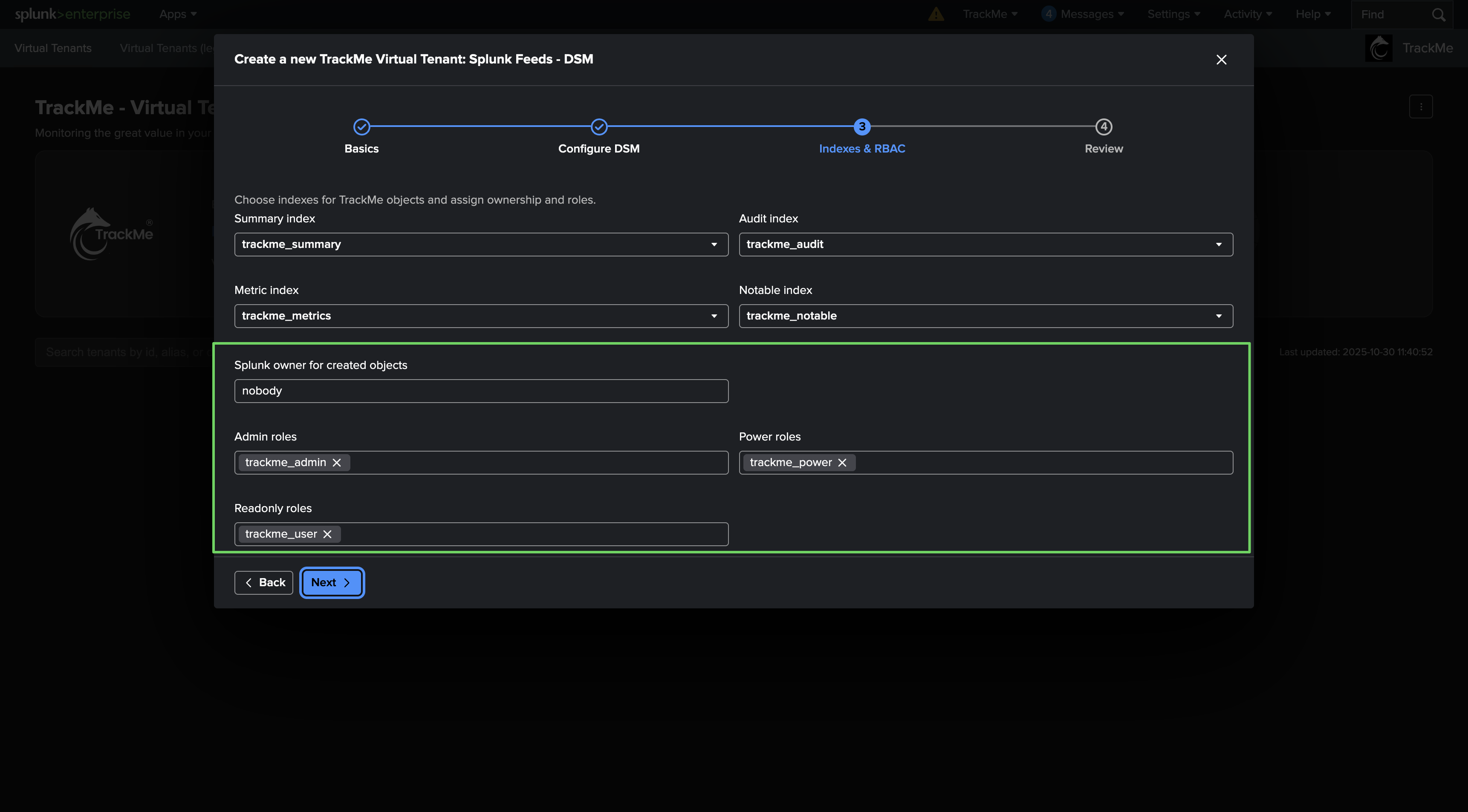
Task: Open the Notable index dropdown
Action: tap(985, 316)
